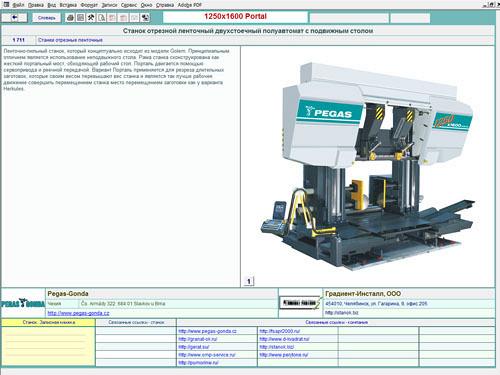The height and width of the screenshot is (375, 500).
Task: Click the grid table icon beside the printer
Action: (x=80, y=18)
